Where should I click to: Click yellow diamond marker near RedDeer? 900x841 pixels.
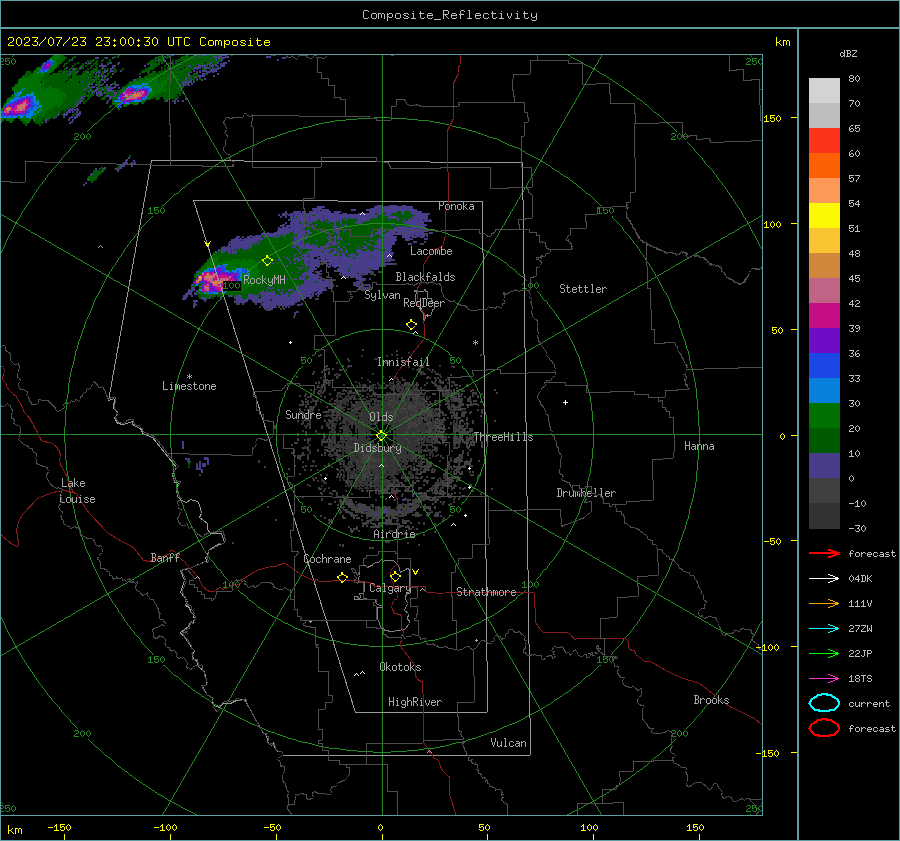411,325
